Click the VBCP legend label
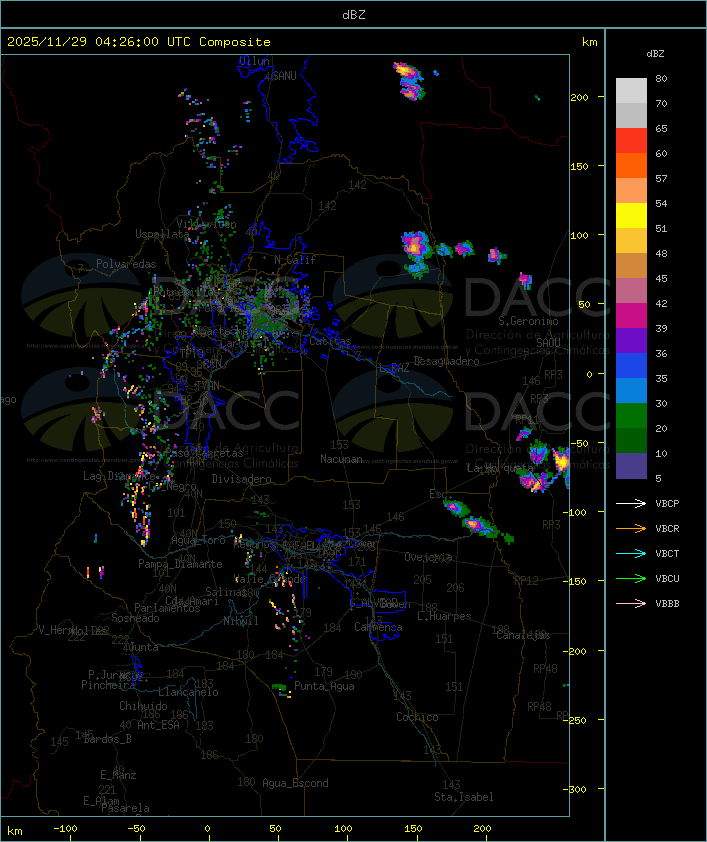The image size is (707, 842). tap(667, 504)
